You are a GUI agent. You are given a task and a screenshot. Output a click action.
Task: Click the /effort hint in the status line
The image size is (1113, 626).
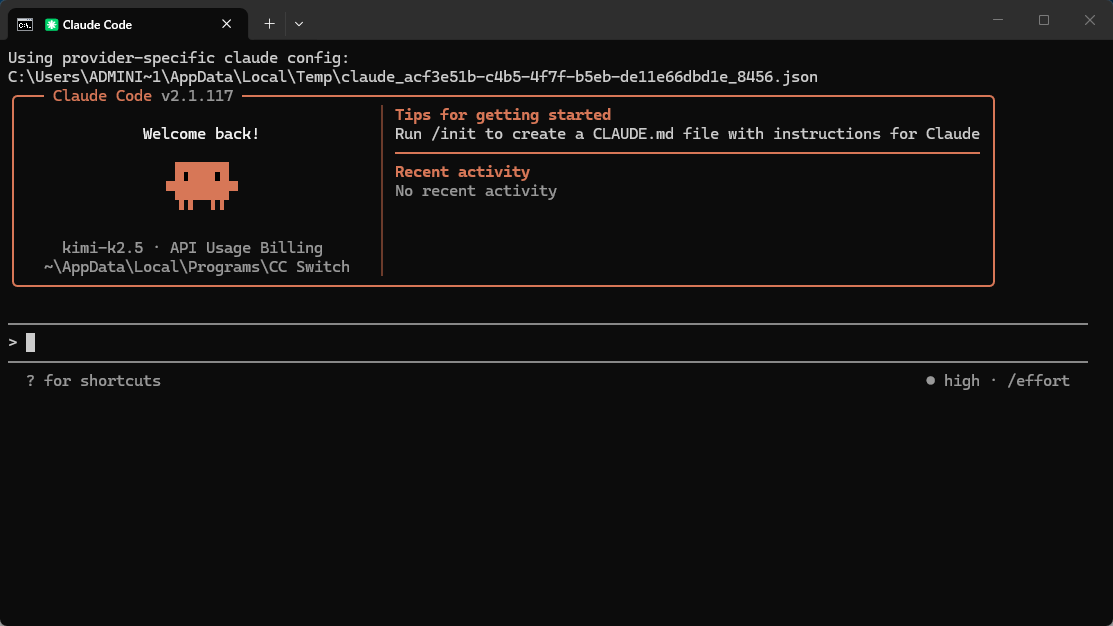click(1038, 381)
